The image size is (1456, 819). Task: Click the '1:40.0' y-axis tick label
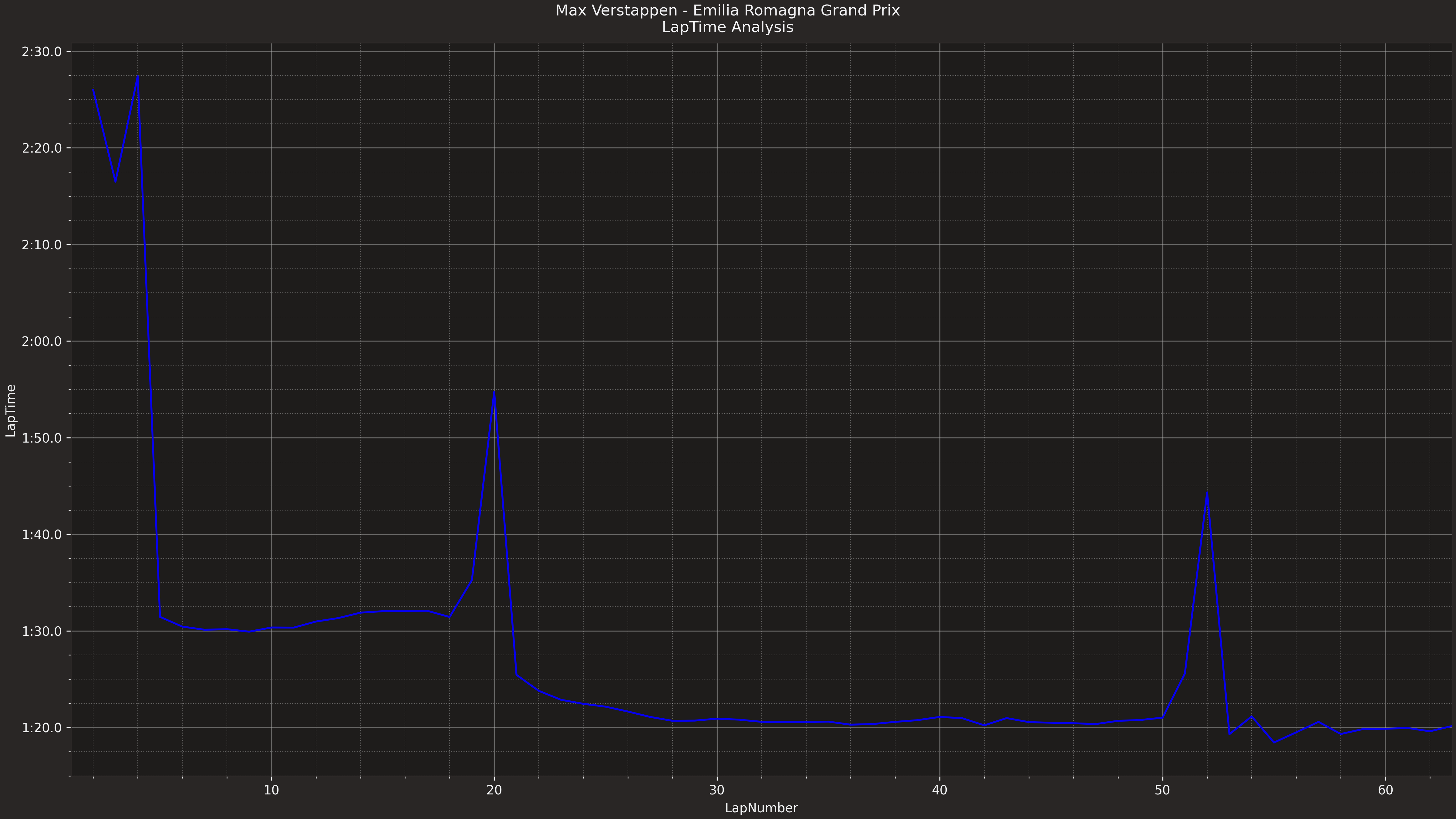point(42,535)
